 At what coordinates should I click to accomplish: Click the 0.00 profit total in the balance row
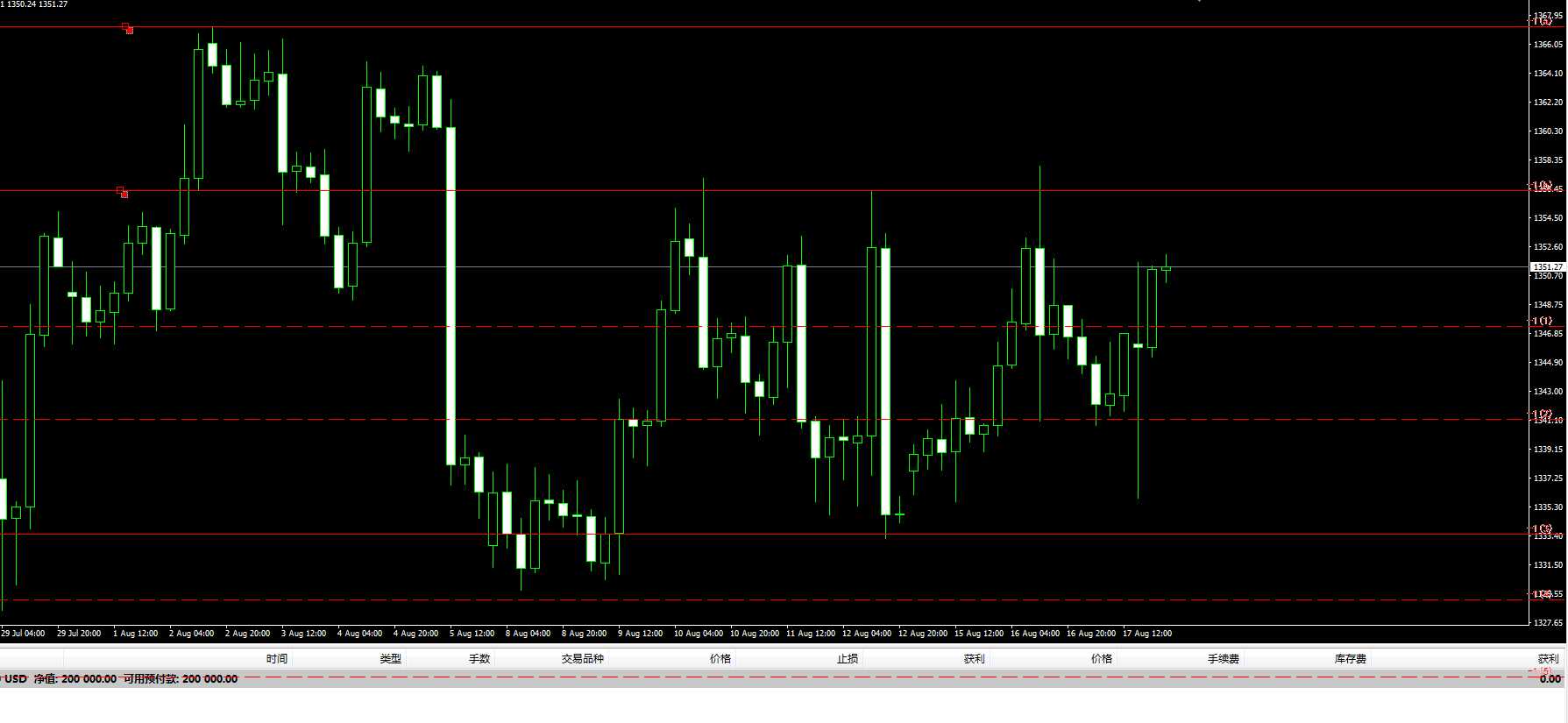point(1550,679)
